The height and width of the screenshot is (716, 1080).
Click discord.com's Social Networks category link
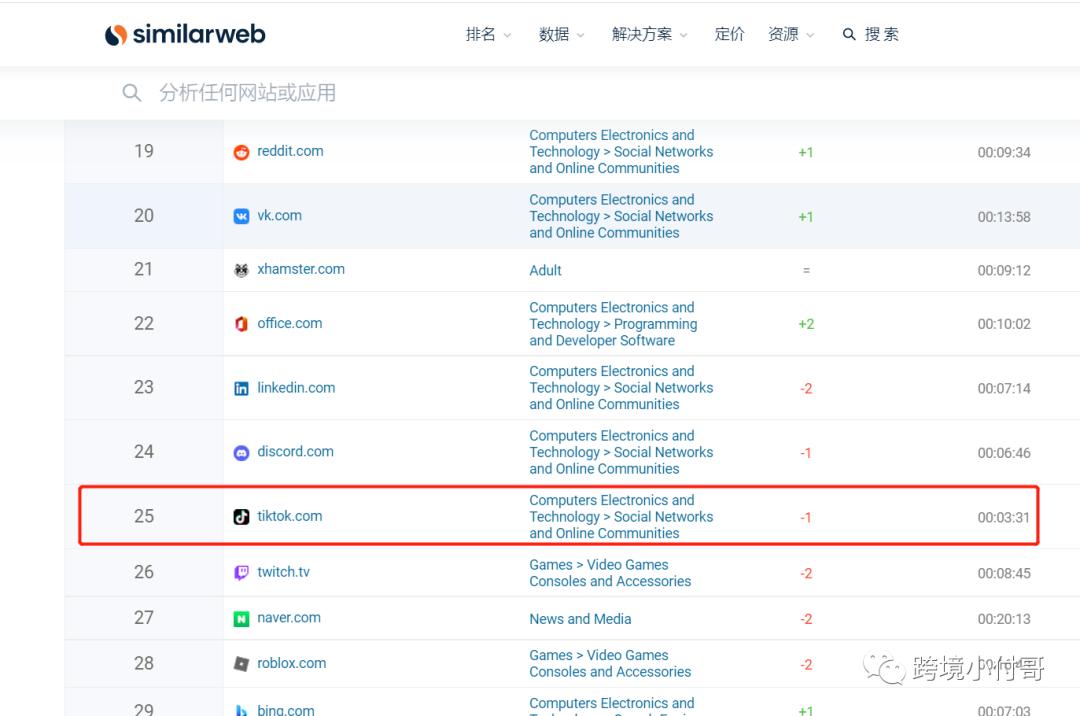tap(621, 452)
